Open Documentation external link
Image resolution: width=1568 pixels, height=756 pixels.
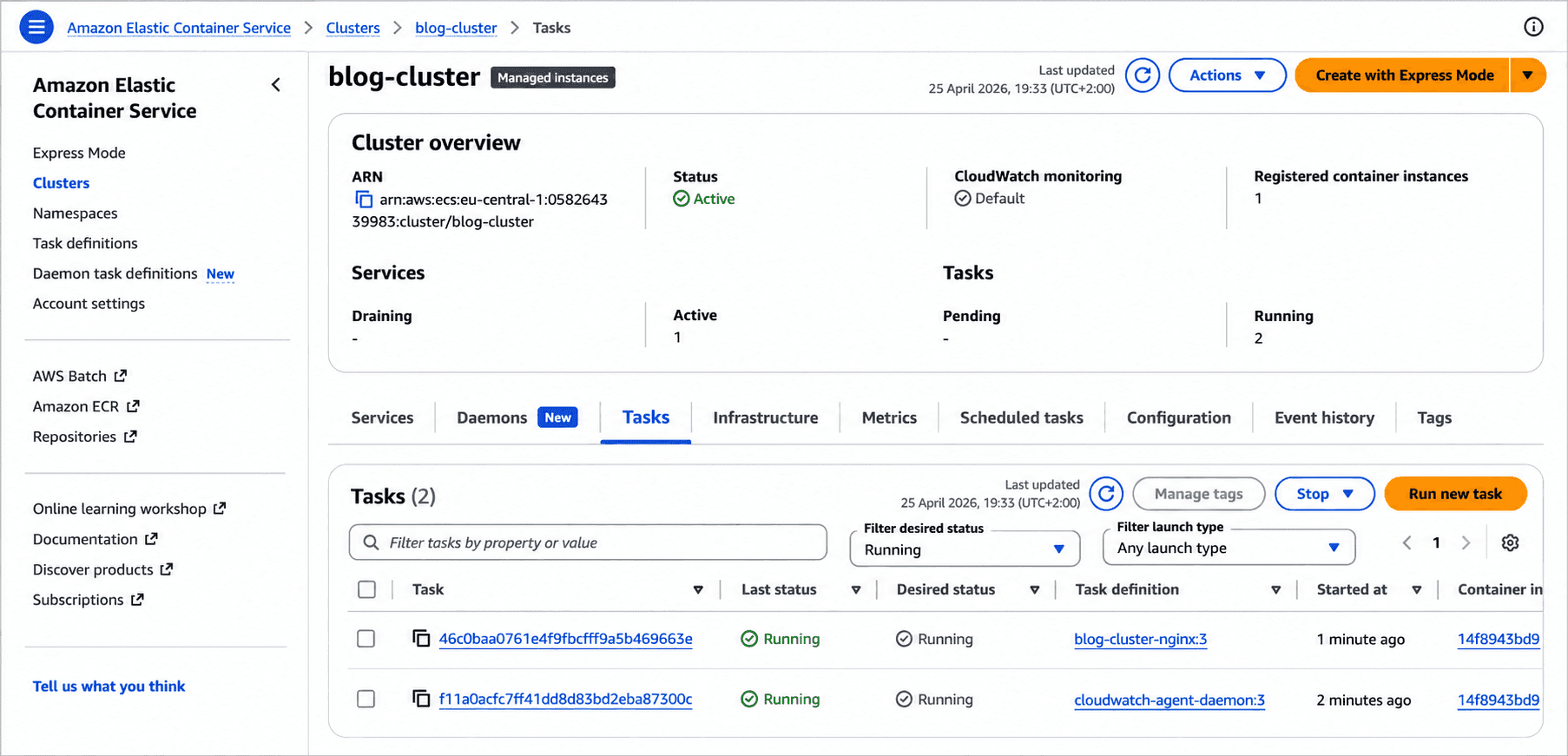(96, 539)
